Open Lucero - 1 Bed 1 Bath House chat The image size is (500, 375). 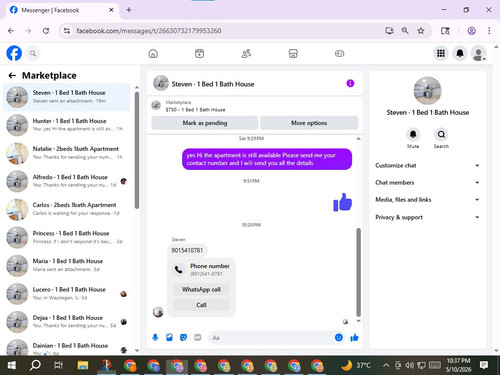click(x=67, y=294)
